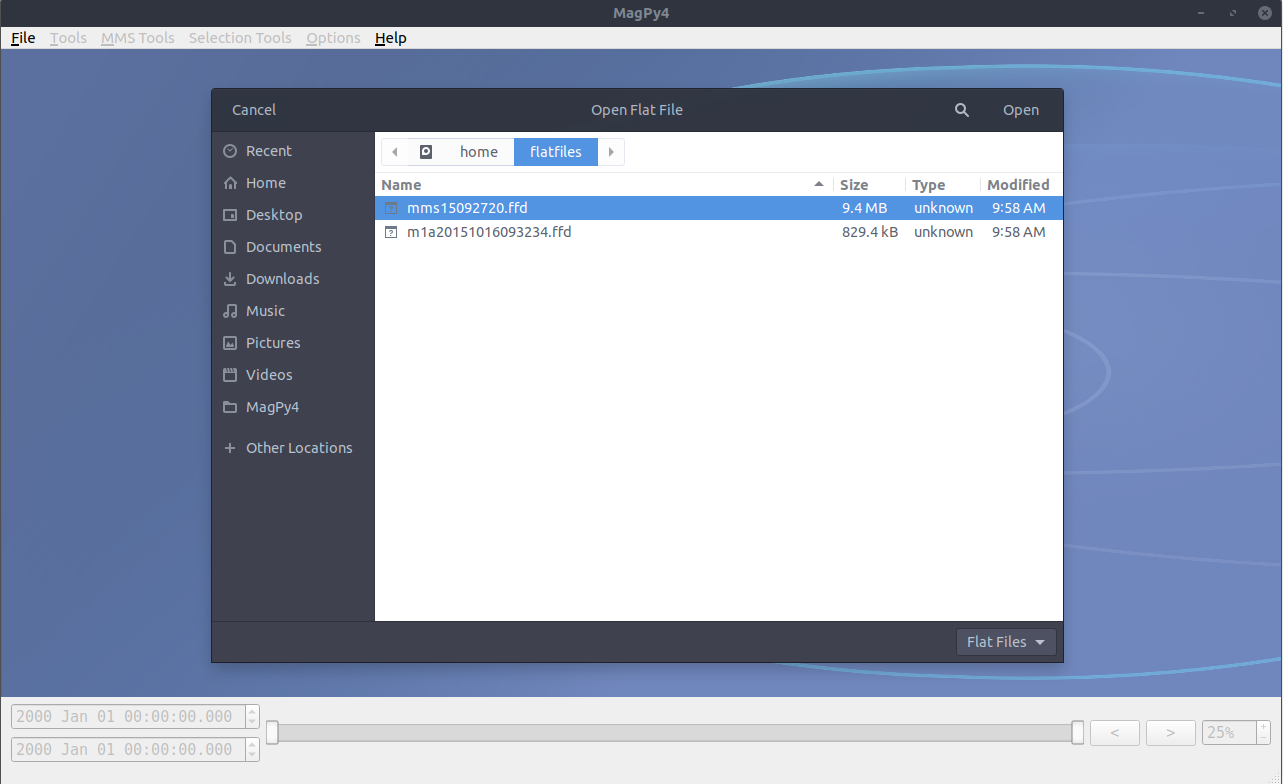Open the Flat Files filter dropdown

click(1006, 642)
